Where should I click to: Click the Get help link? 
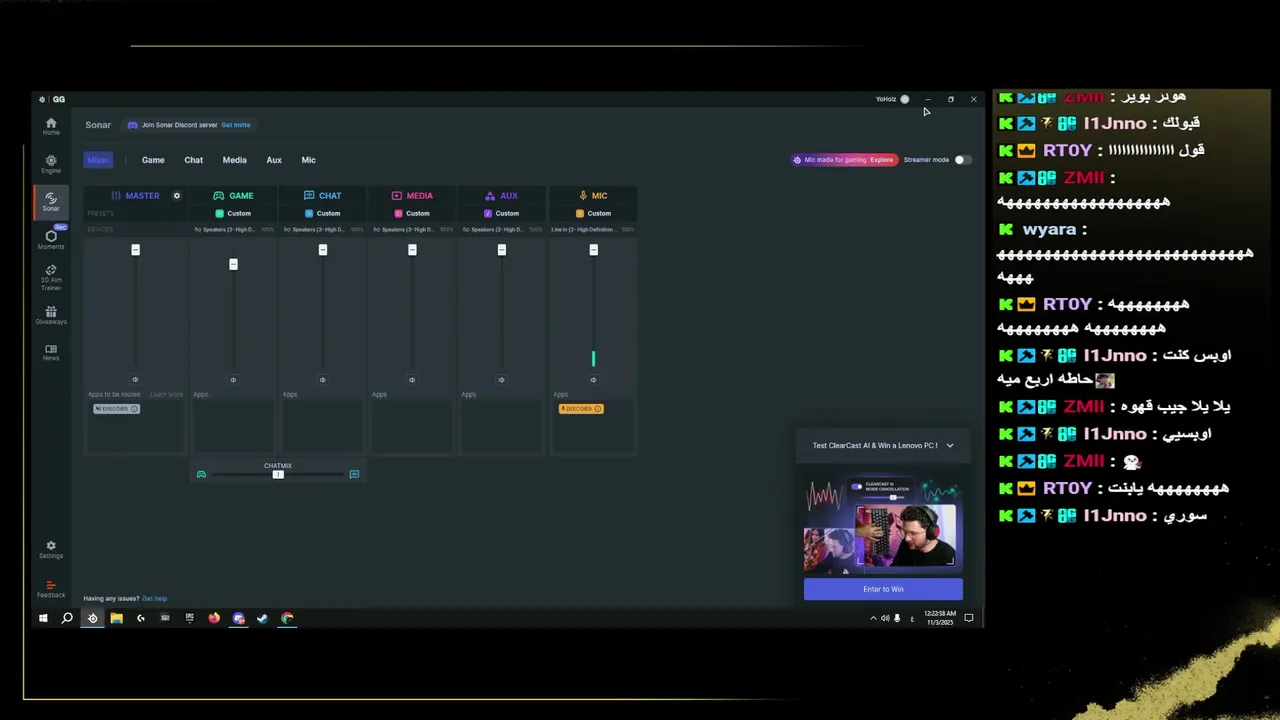tap(154, 598)
